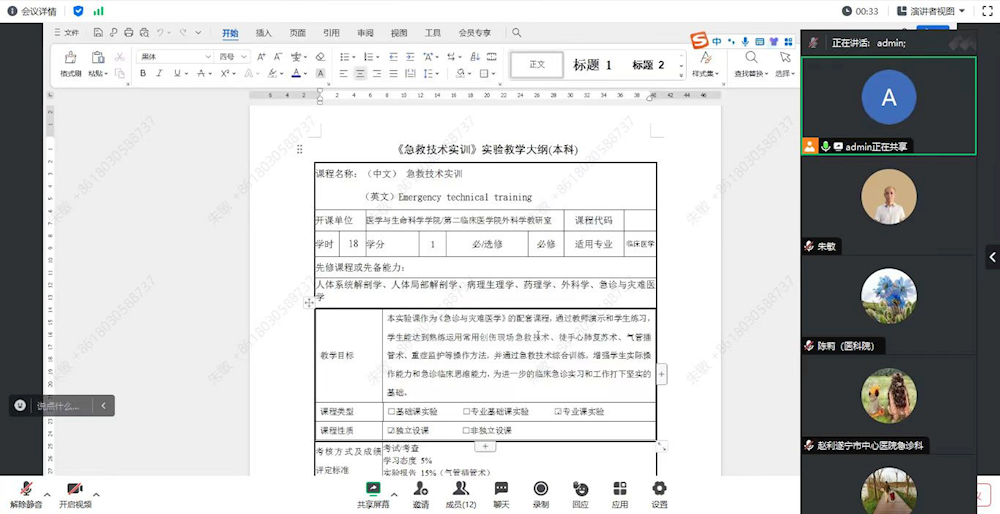Click the clear formatting eraser icon
Image resolution: width=1000 pixels, height=514 pixels.
[x=320, y=57]
